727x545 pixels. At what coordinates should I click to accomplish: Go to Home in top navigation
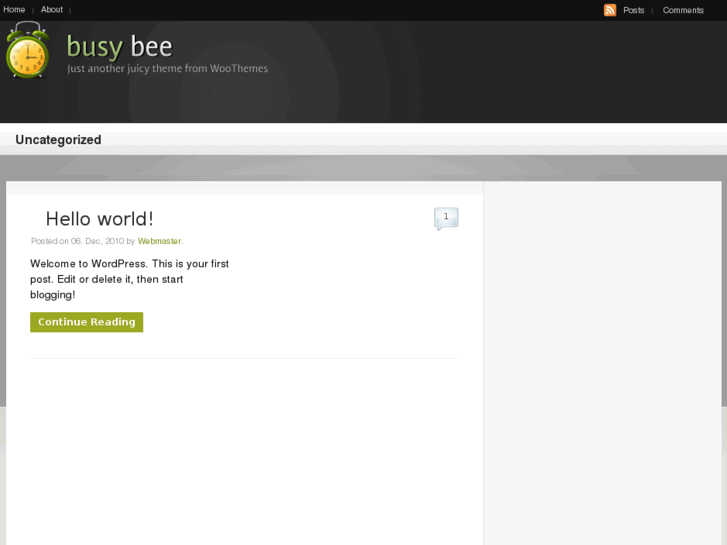coord(14,9)
